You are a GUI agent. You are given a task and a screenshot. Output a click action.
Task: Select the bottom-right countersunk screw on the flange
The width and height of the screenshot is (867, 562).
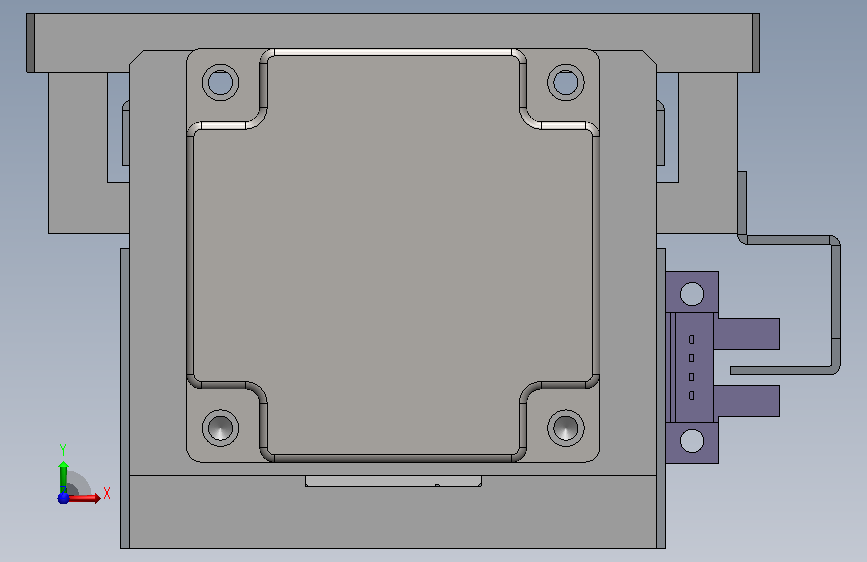[566, 428]
